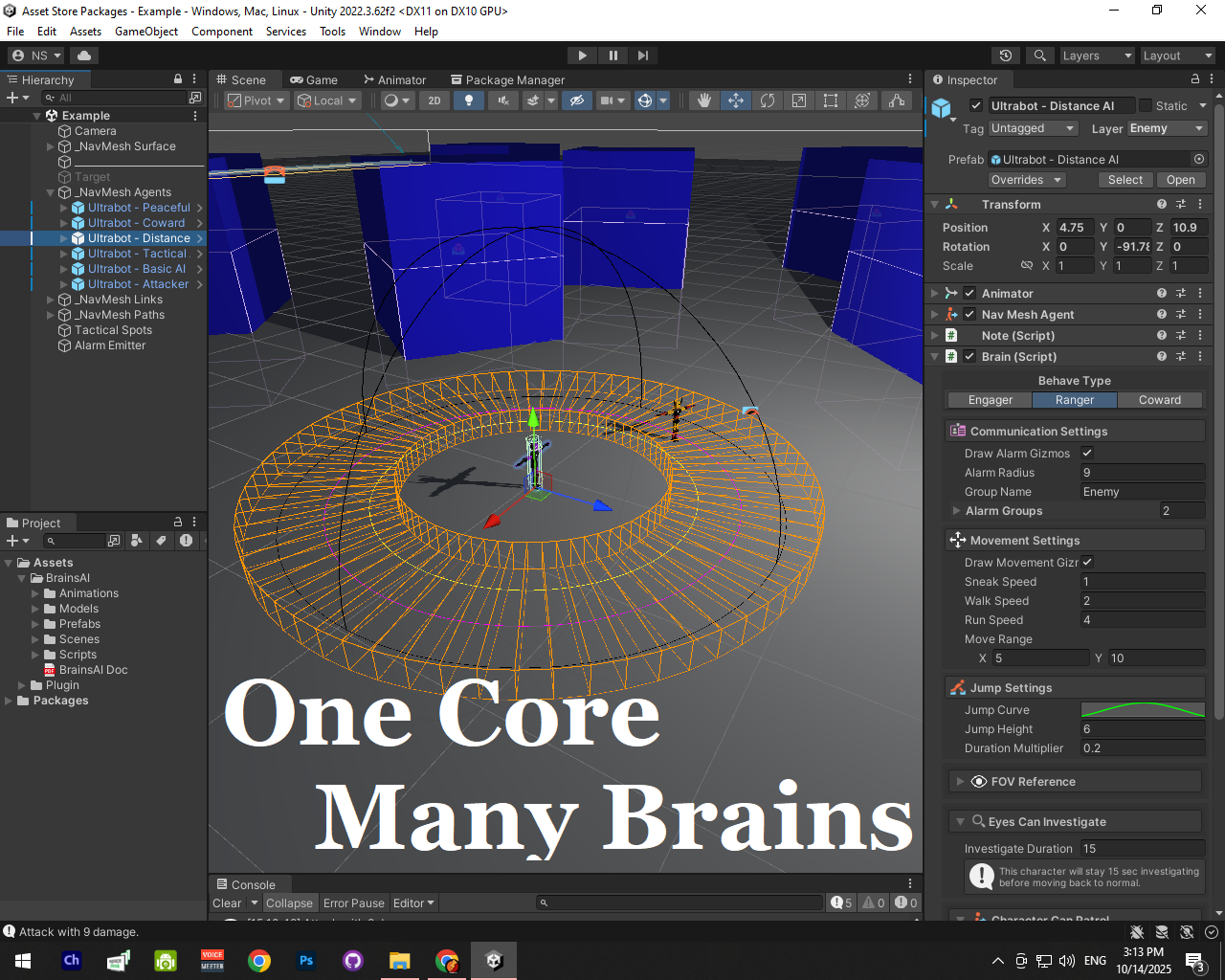Disable the Nav Mesh Agent component checkbox

point(969,314)
